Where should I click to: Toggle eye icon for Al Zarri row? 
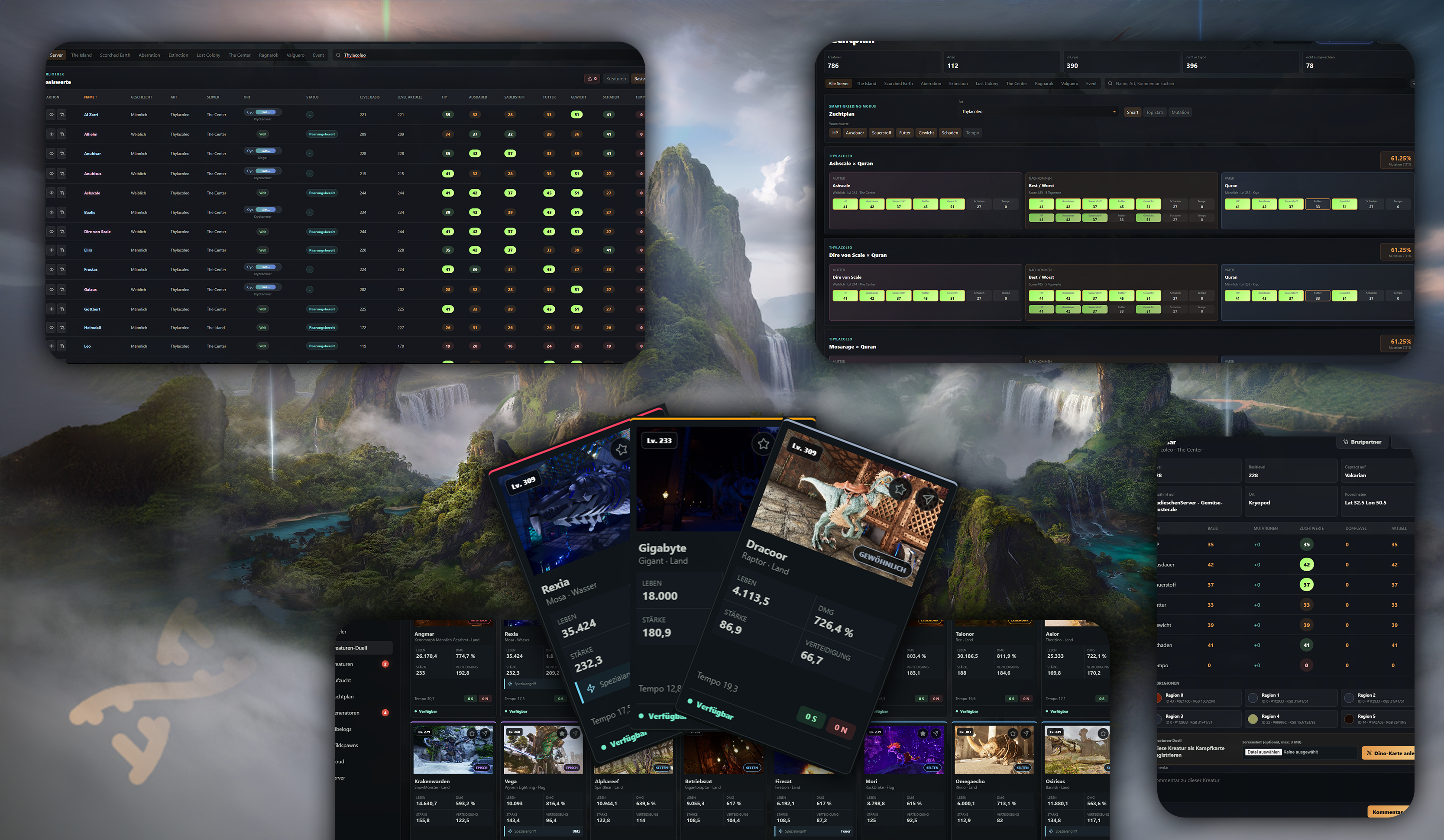[51, 115]
